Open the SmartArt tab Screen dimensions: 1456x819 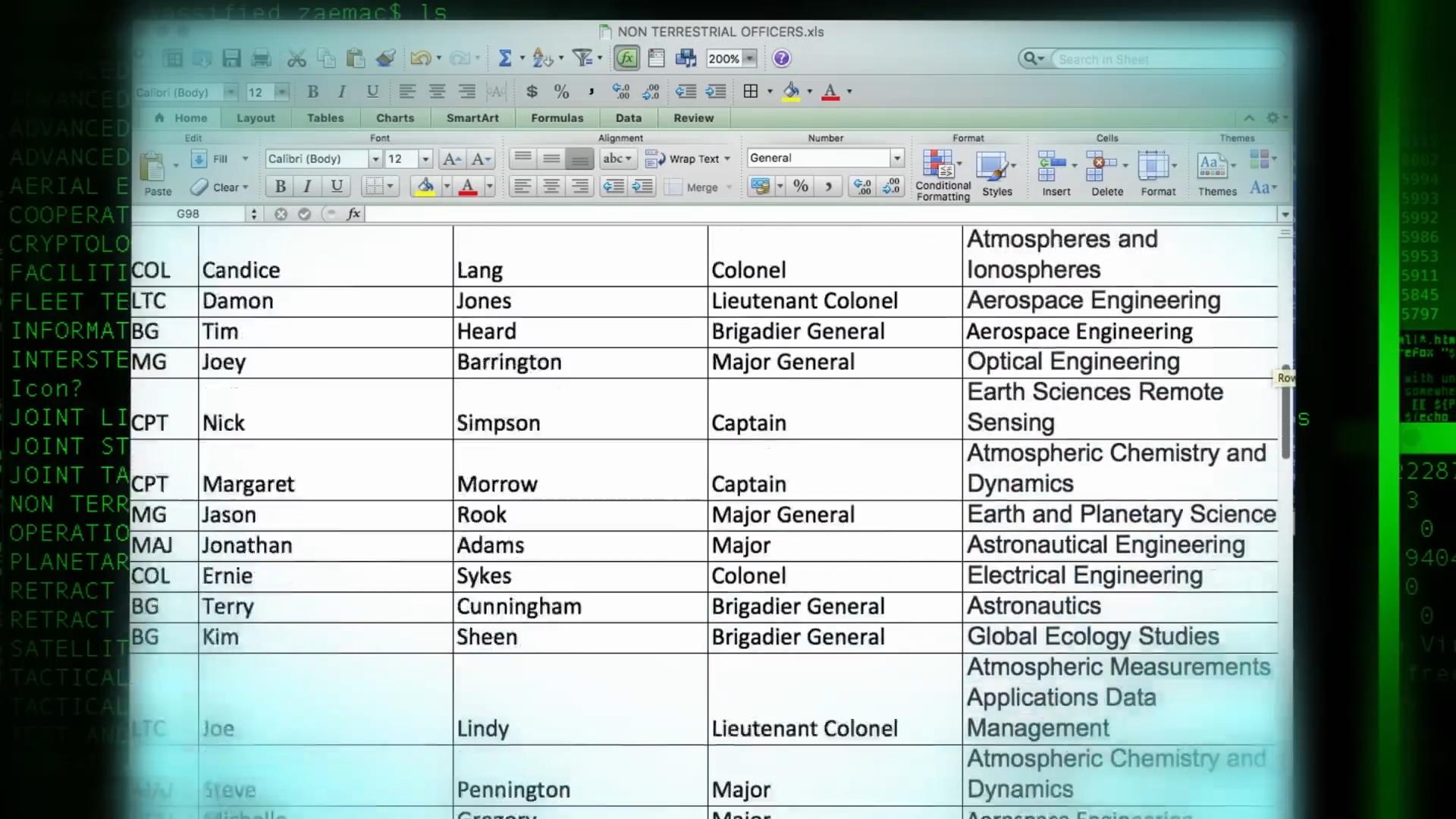pos(472,118)
